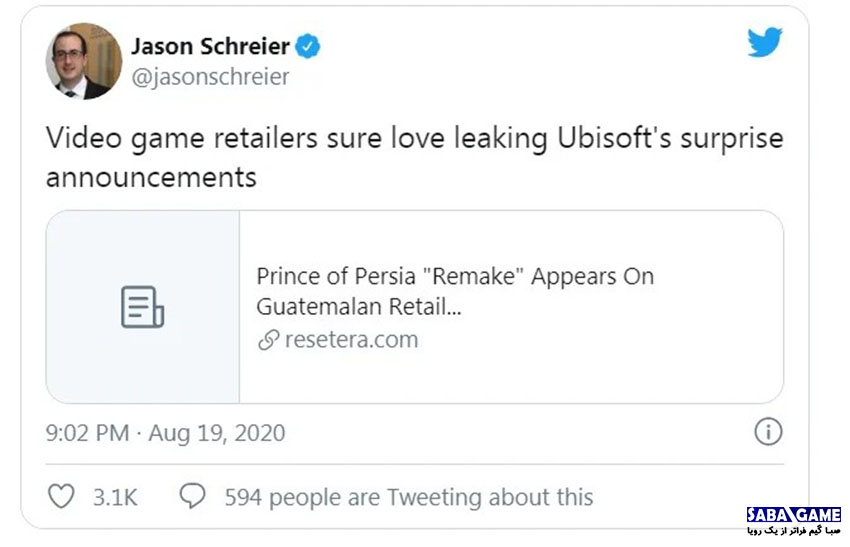This screenshot has width=850, height=547.
Task: Open "594 people are Tweeting about this"
Action: (x=409, y=497)
